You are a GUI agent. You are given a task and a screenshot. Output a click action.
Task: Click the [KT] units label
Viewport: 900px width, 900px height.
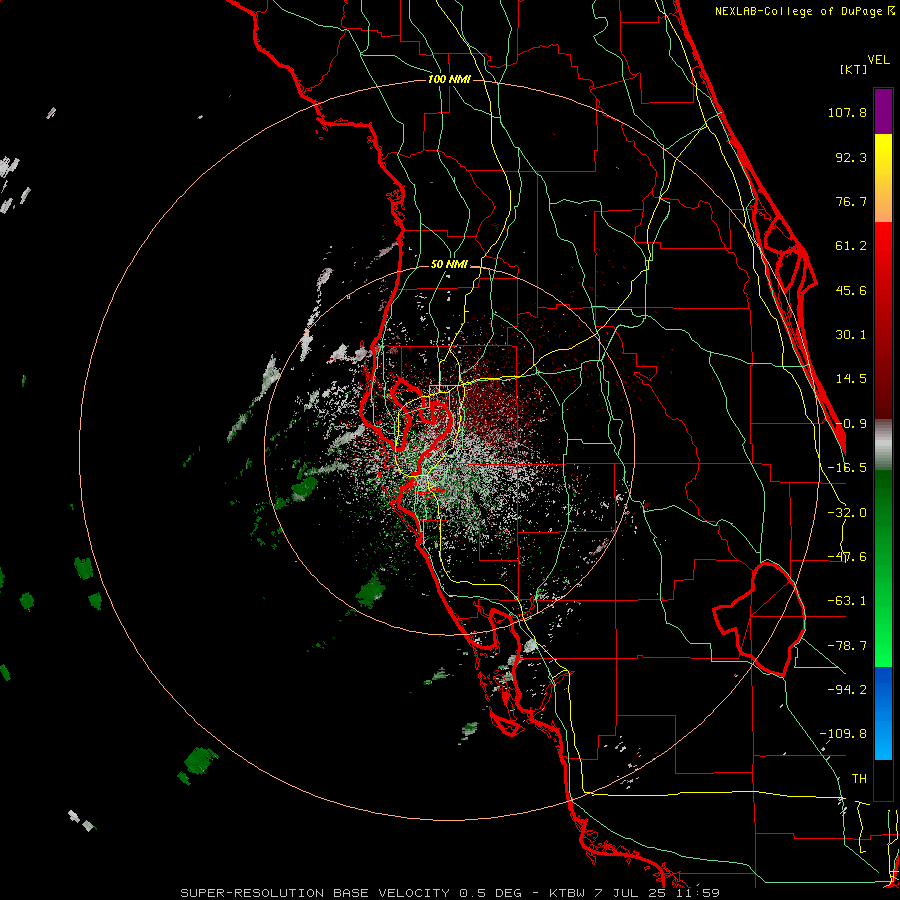click(854, 69)
